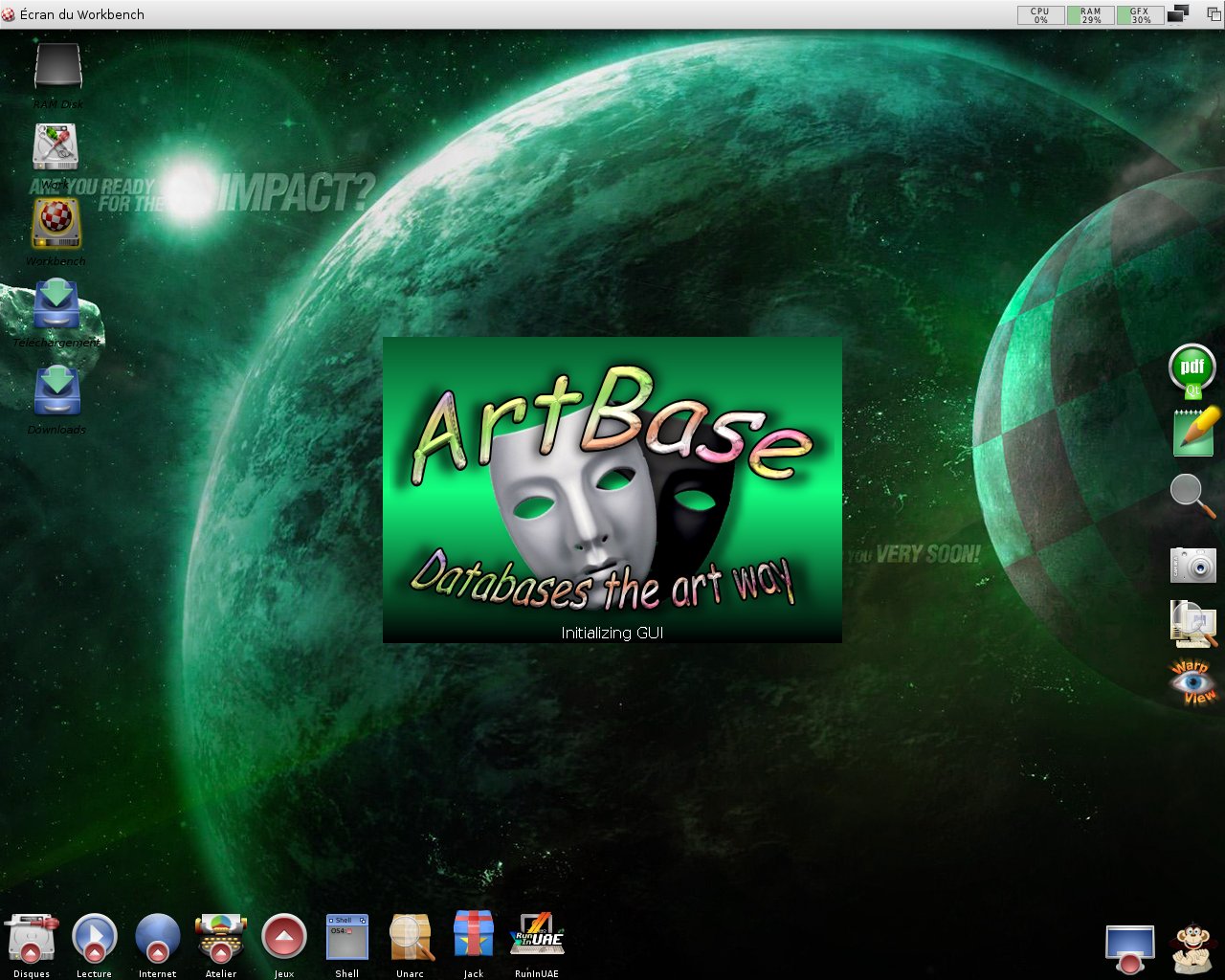Click the "Initializing GUI" status text

click(612, 633)
